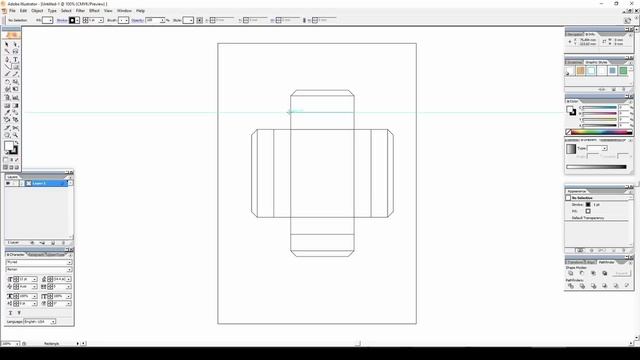Image resolution: width=640 pixels, height=360 pixels.
Task: Switch to Full Screen Mode
Action: pyautogui.click(x=17, y=167)
